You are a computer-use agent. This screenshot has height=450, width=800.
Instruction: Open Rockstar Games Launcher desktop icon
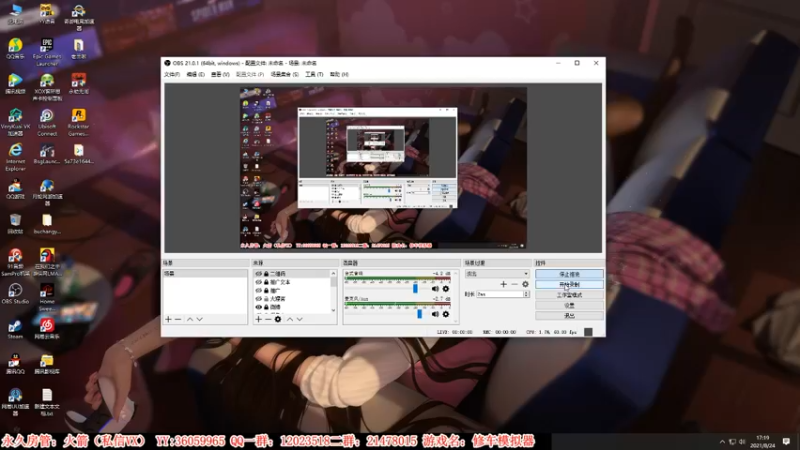tap(79, 122)
